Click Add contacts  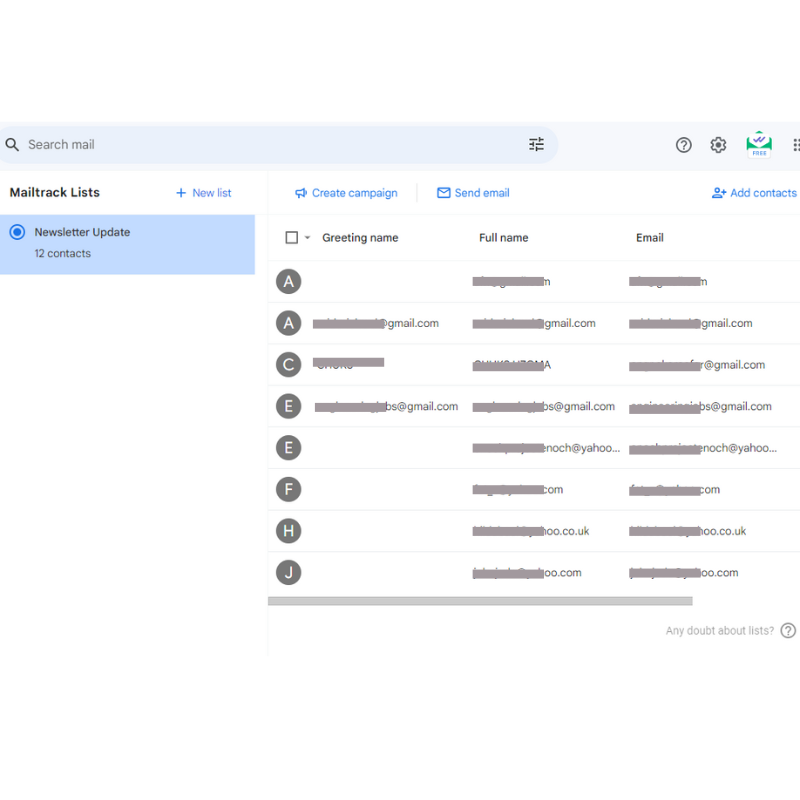pyautogui.click(x=755, y=193)
